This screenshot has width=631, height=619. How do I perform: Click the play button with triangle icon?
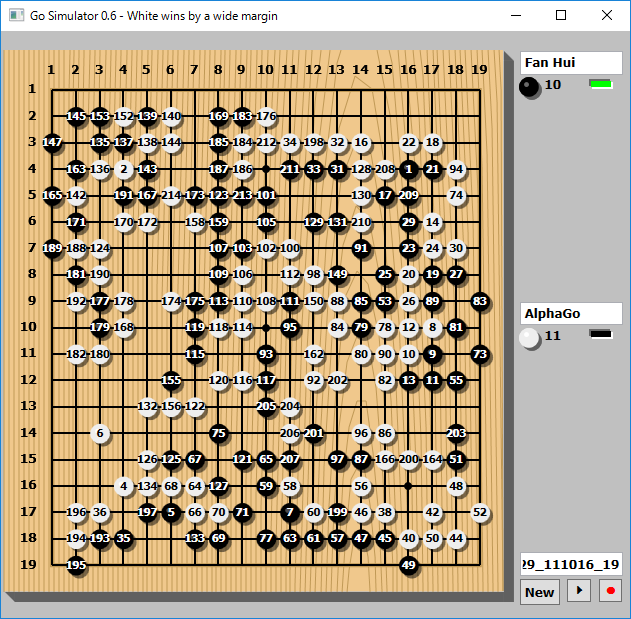[579, 591]
